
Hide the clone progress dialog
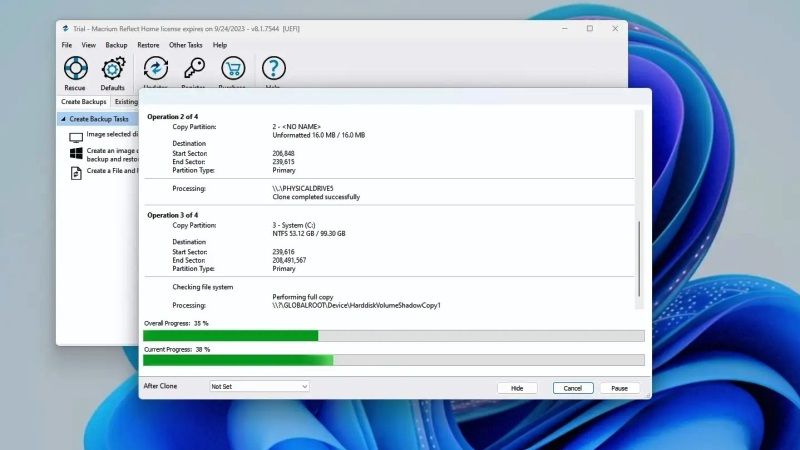tap(517, 388)
